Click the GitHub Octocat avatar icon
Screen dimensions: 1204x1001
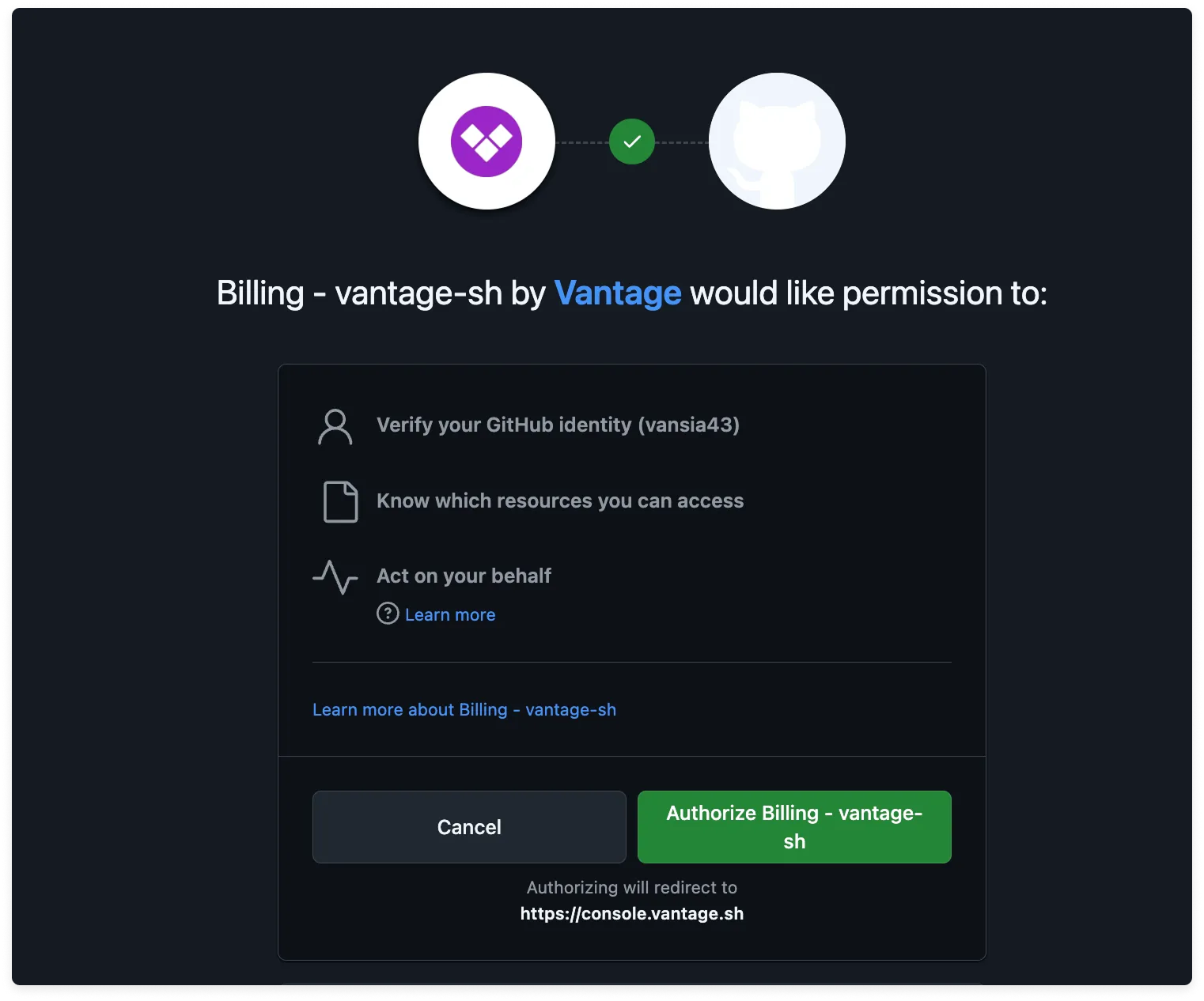(x=777, y=141)
